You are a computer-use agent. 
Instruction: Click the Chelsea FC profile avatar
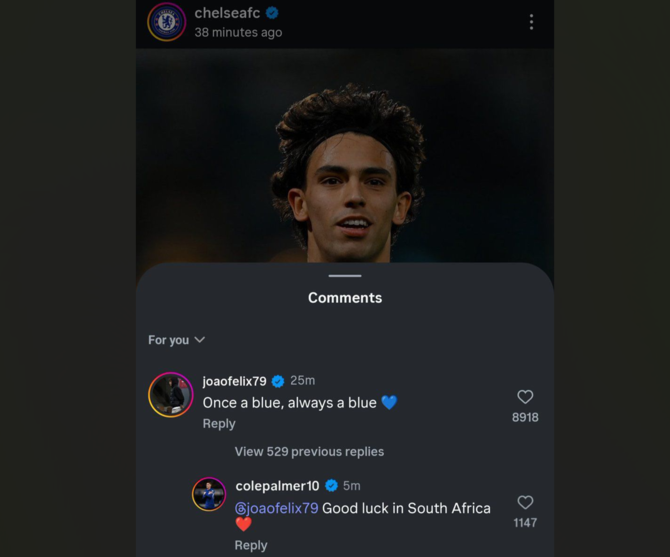point(167,22)
